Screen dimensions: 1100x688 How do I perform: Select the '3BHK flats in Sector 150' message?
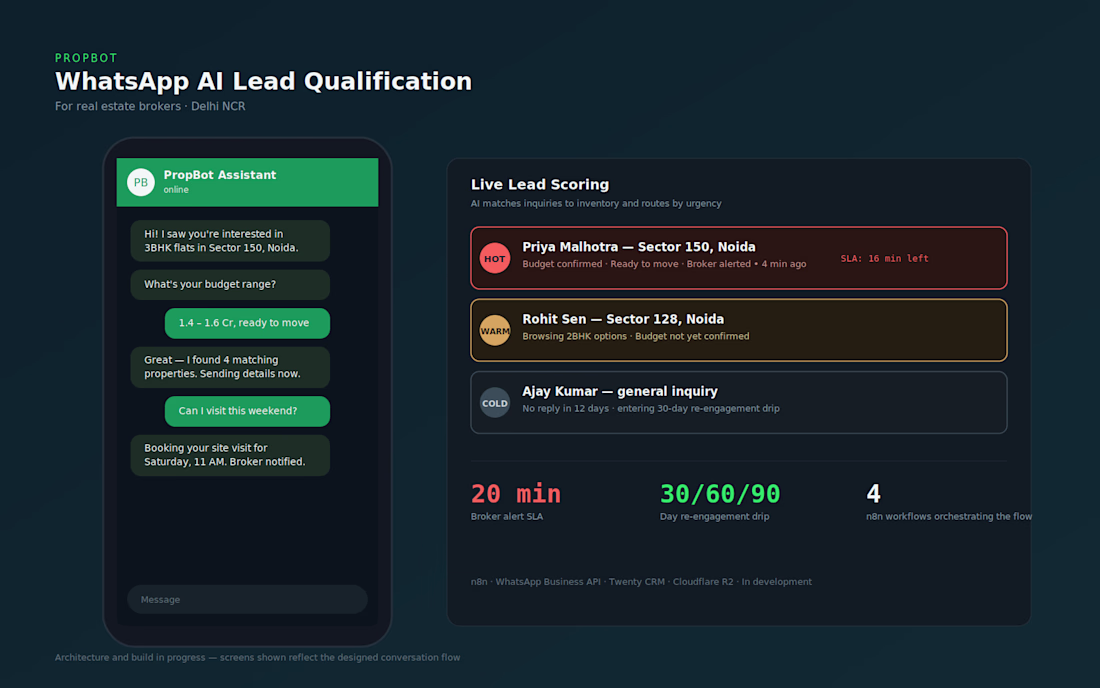[230, 241]
